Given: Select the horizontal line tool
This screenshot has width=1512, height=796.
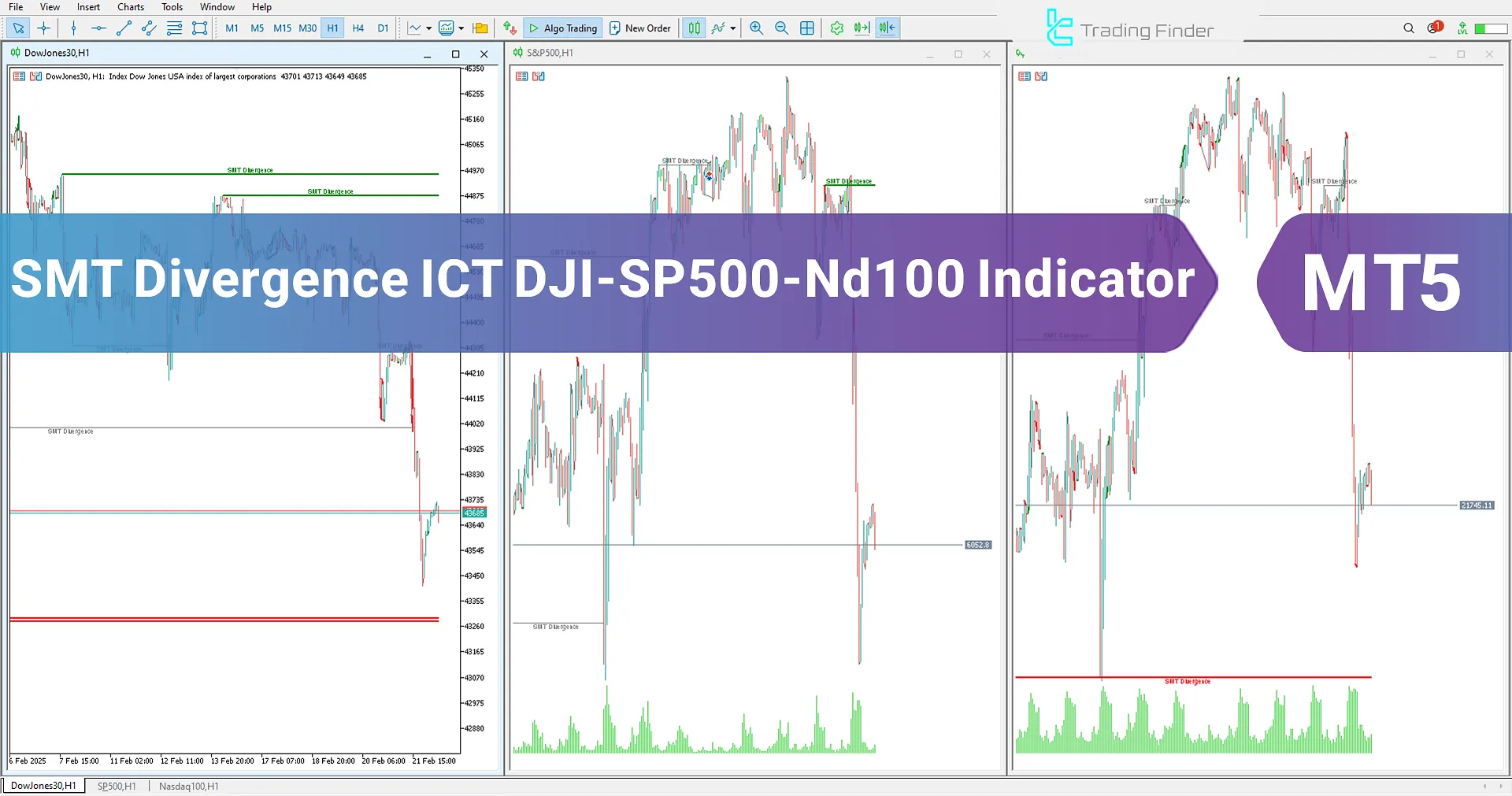Looking at the screenshot, I should coord(98,28).
